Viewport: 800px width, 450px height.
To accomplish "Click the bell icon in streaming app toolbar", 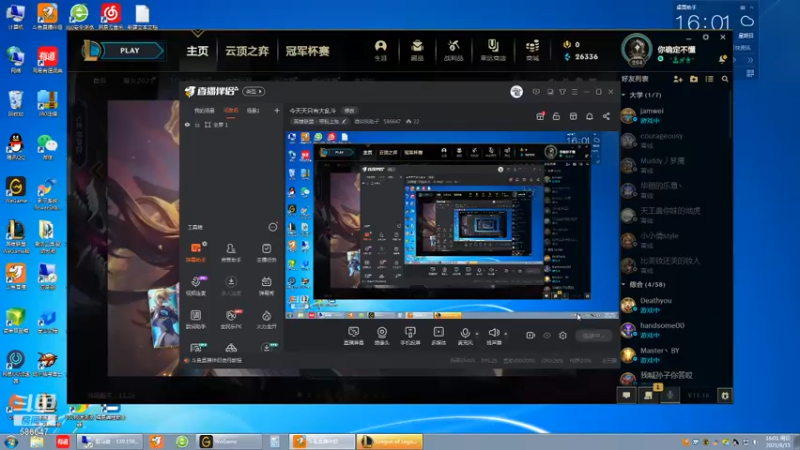I will [x=589, y=116].
